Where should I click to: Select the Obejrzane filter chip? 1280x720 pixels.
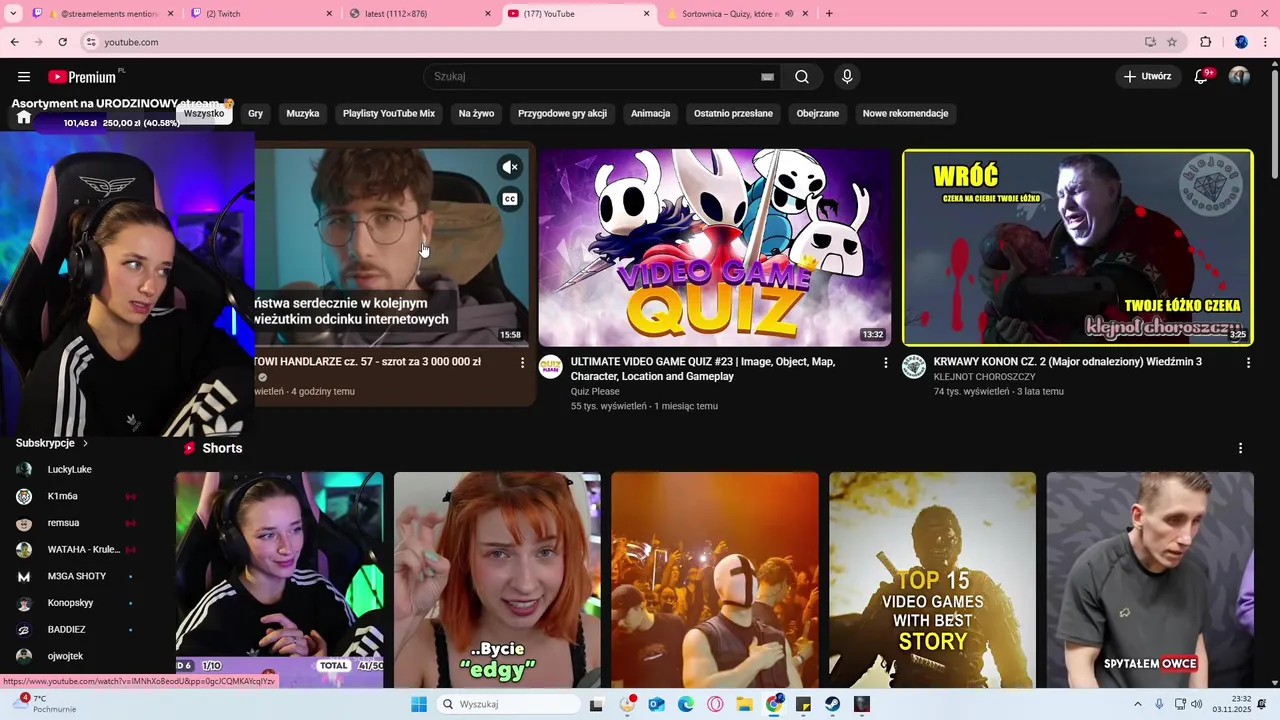point(818,113)
